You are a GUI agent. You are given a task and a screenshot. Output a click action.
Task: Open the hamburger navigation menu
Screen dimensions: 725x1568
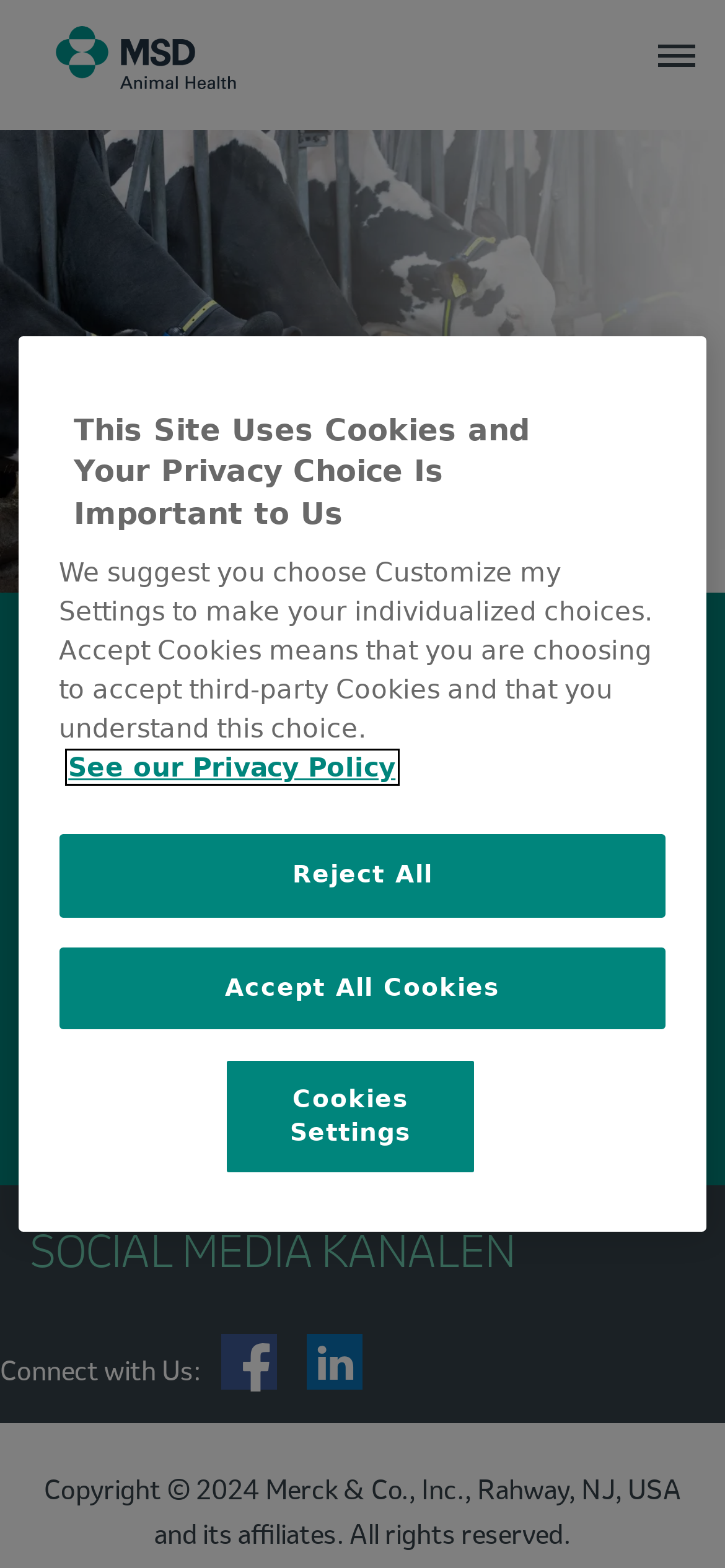pyautogui.click(x=676, y=56)
